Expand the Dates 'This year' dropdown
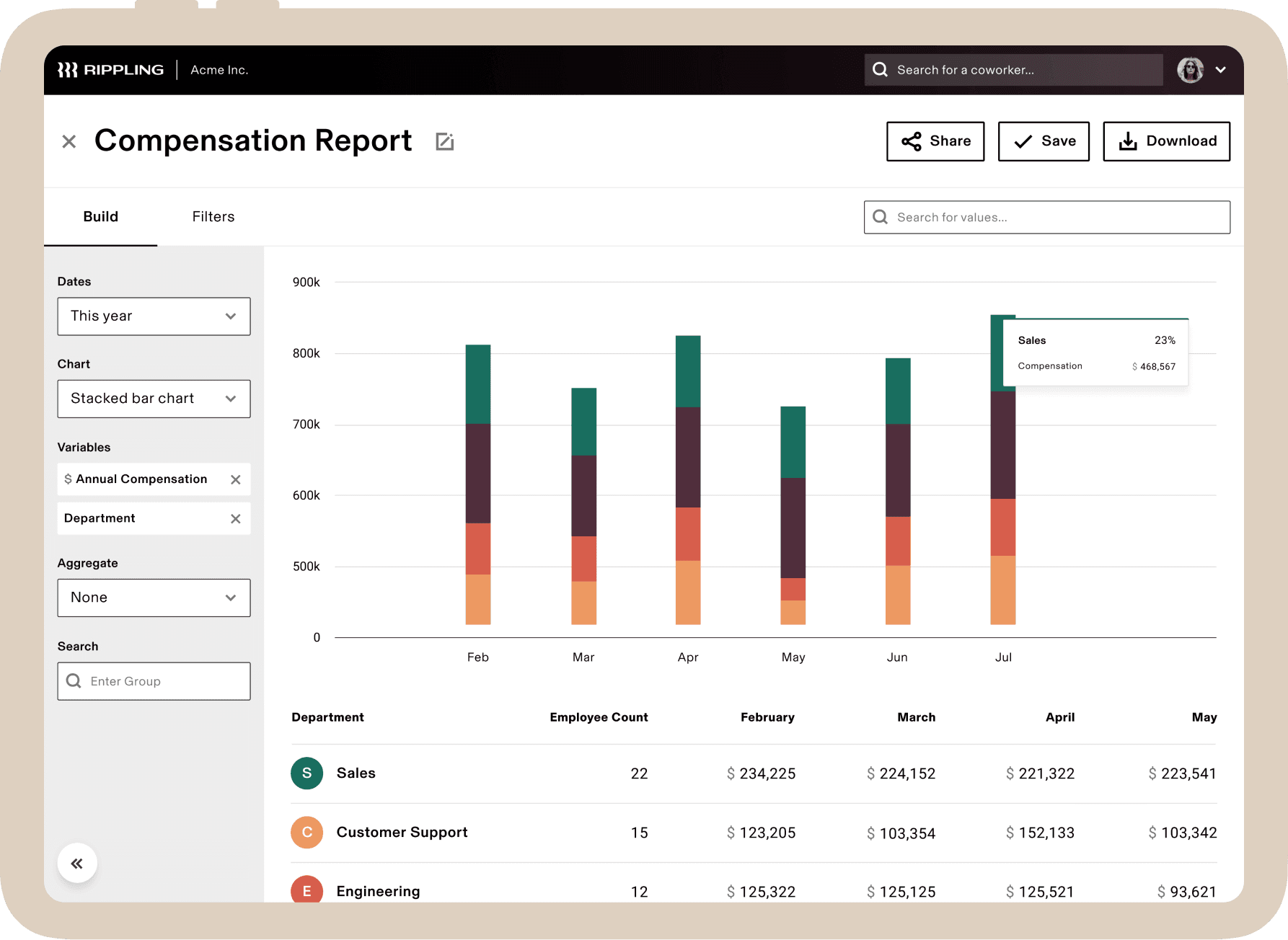The width and height of the screenshot is (1288, 940). click(154, 316)
